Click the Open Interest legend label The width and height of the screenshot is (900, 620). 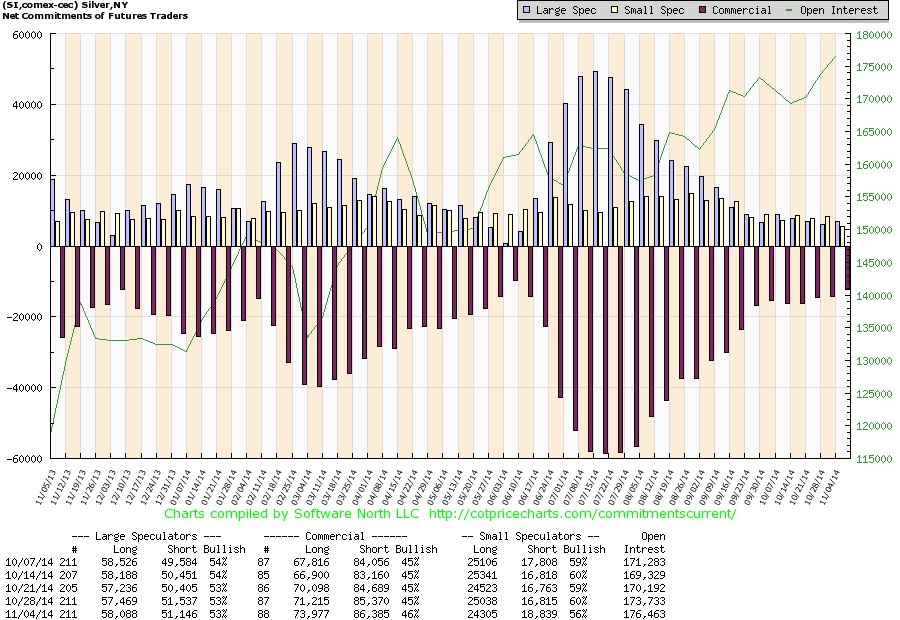(839, 10)
